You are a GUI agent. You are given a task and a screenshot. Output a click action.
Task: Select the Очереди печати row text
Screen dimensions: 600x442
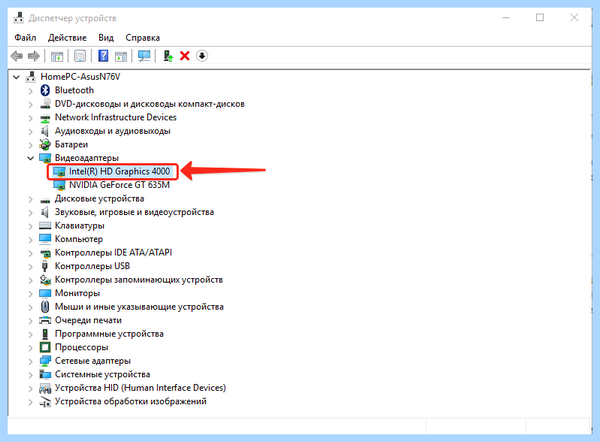coord(88,320)
